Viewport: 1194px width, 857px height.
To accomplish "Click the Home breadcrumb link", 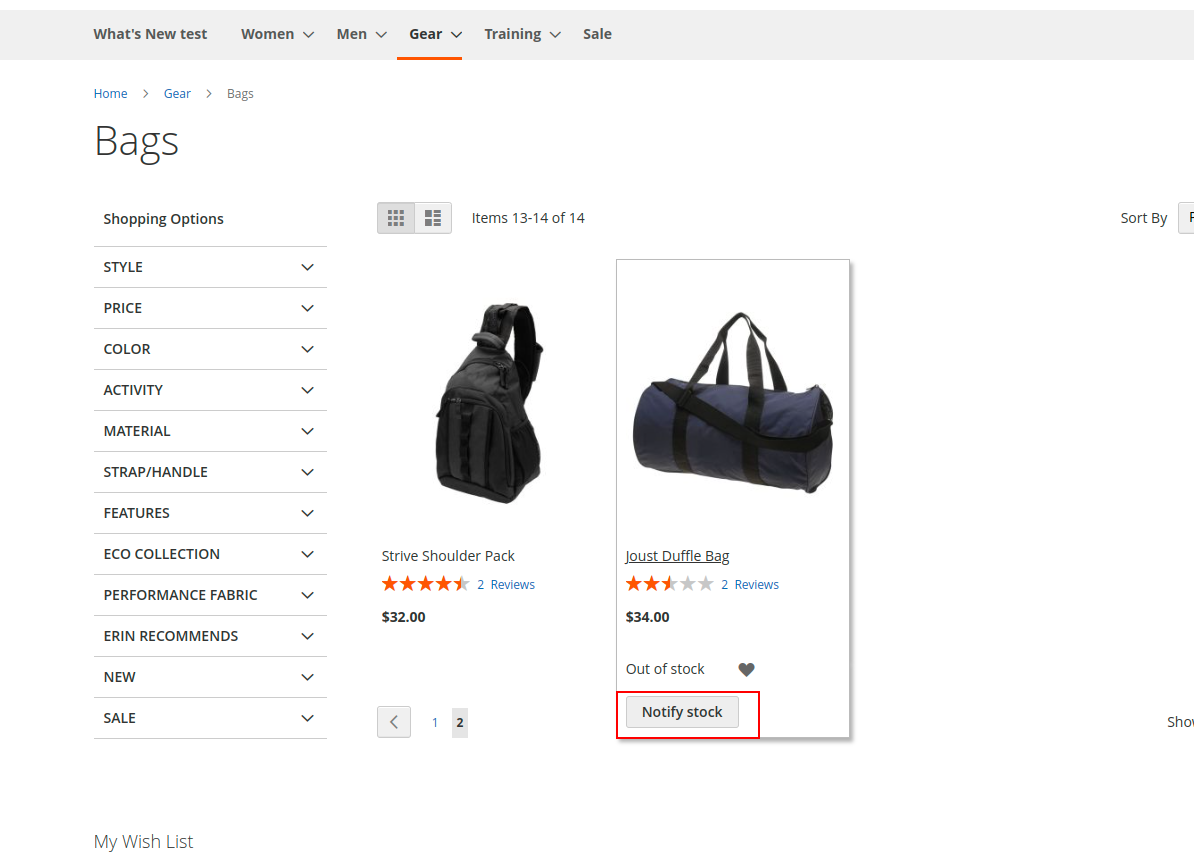I will (110, 94).
